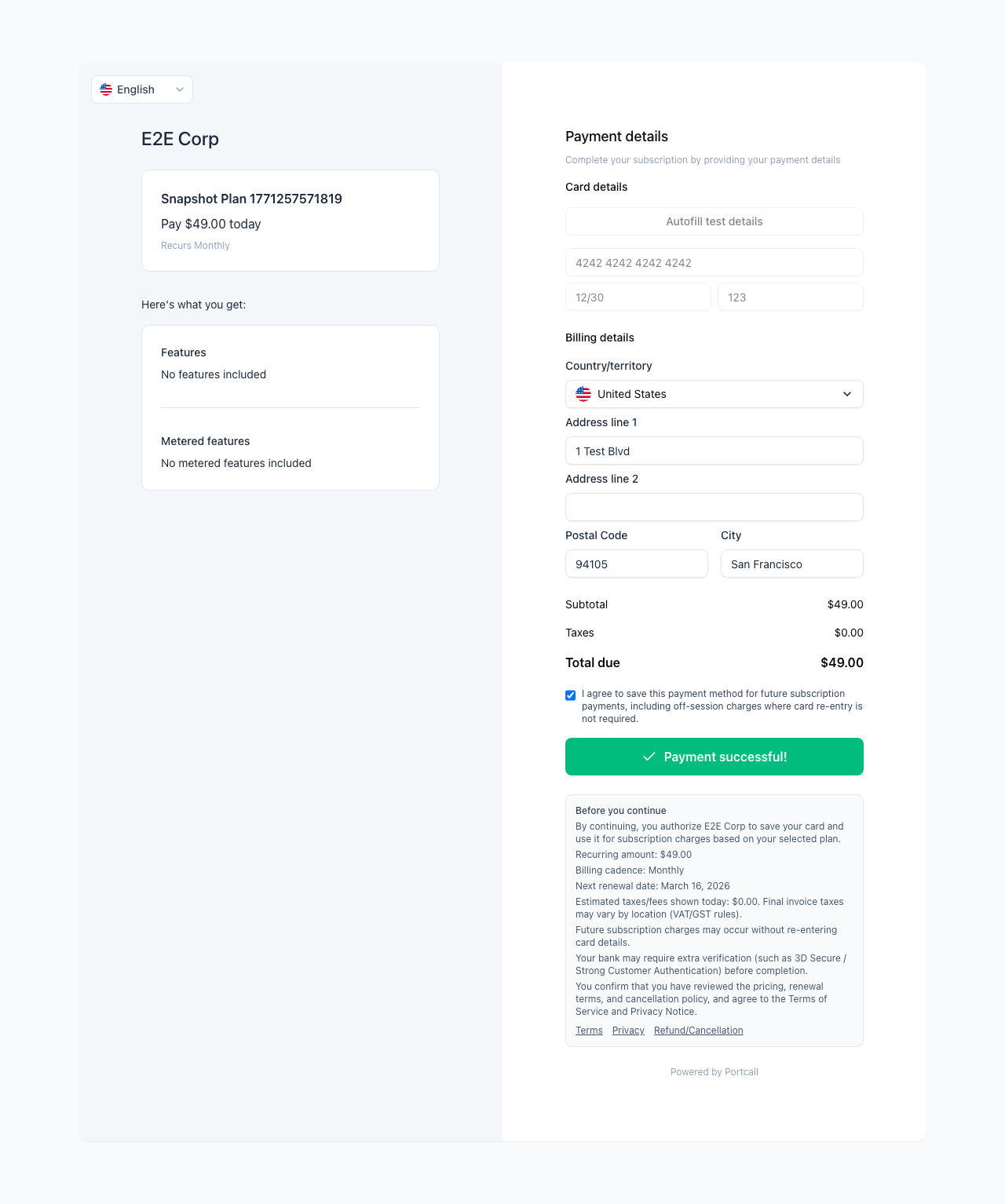Screen dimensions: 1005x1204
Task: Focus the card number field
Action: point(714,263)
